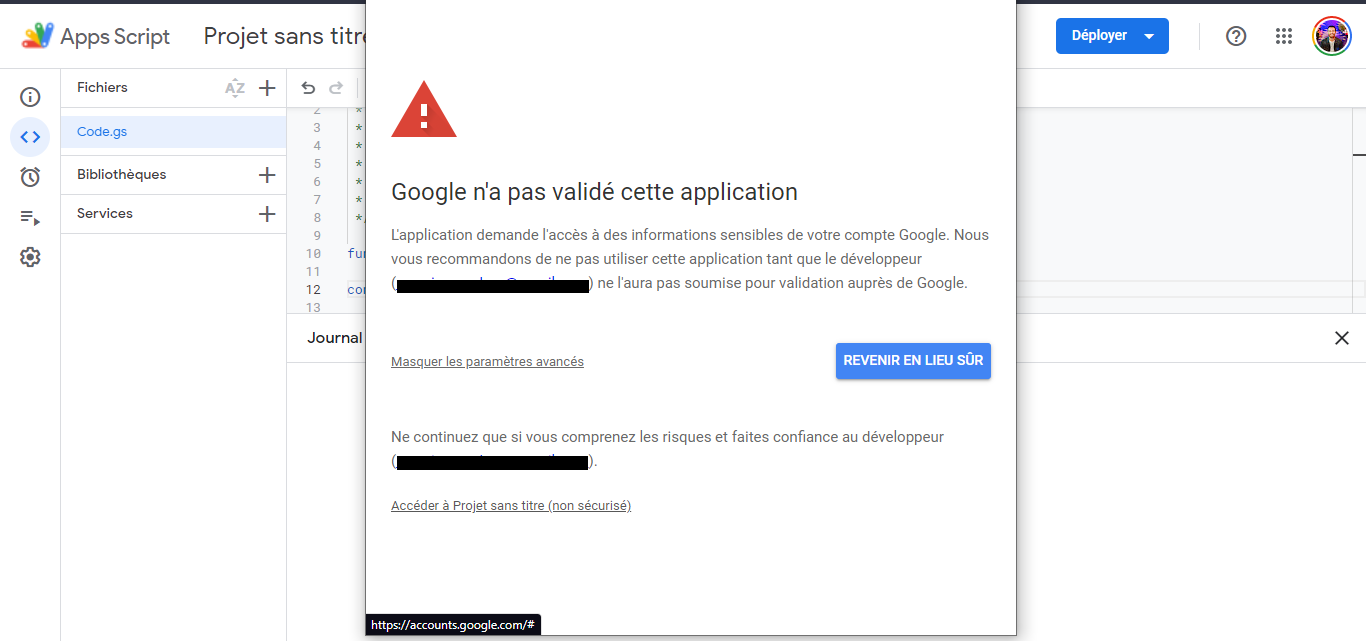Open the Triggers alarm clock icon
Viewport: 1366px width, 641px height.
pyautogui.click(x=30, y=177)
